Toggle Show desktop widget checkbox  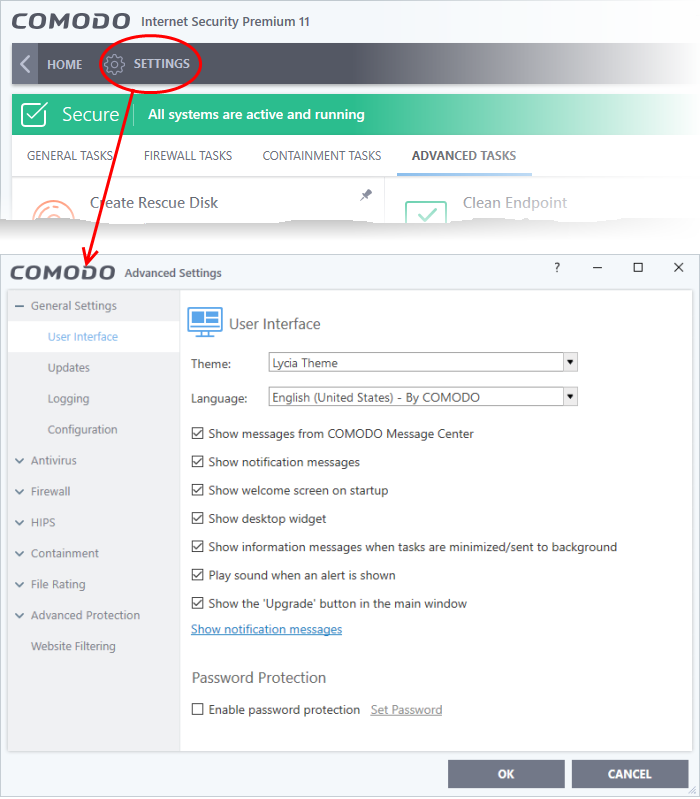pos(198,518)
